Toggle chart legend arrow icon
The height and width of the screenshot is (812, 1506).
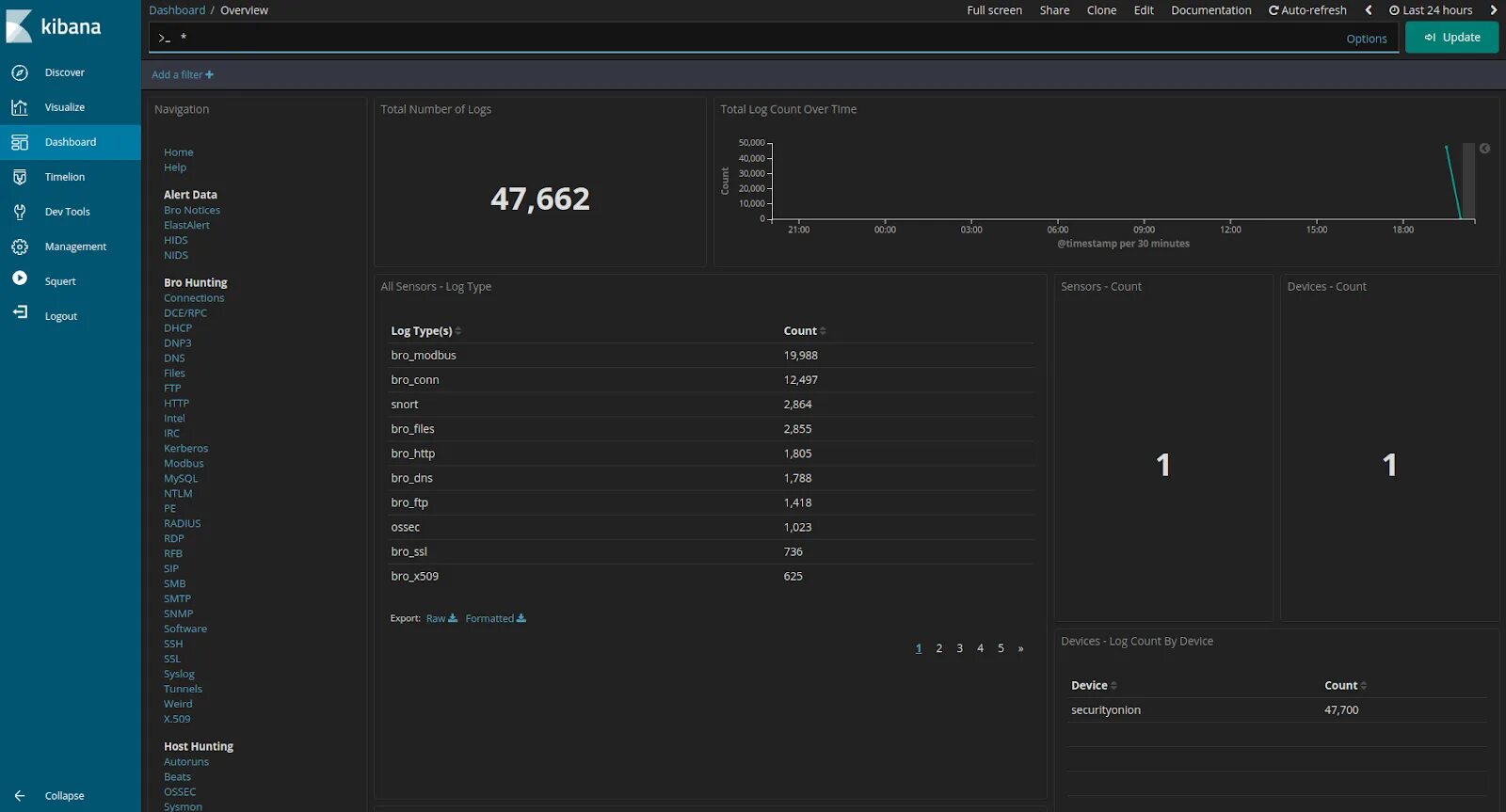(1484, 149)
